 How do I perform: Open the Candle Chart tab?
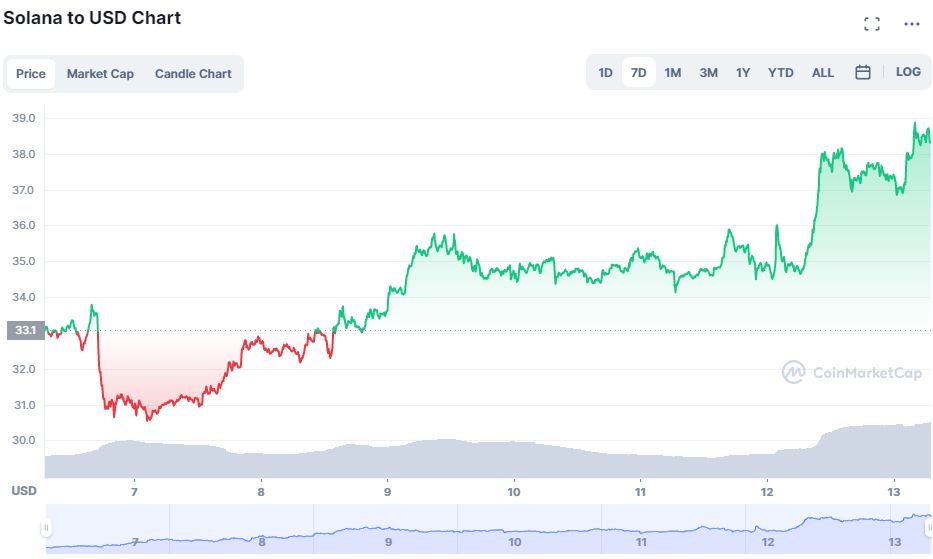tap(193, 74)
